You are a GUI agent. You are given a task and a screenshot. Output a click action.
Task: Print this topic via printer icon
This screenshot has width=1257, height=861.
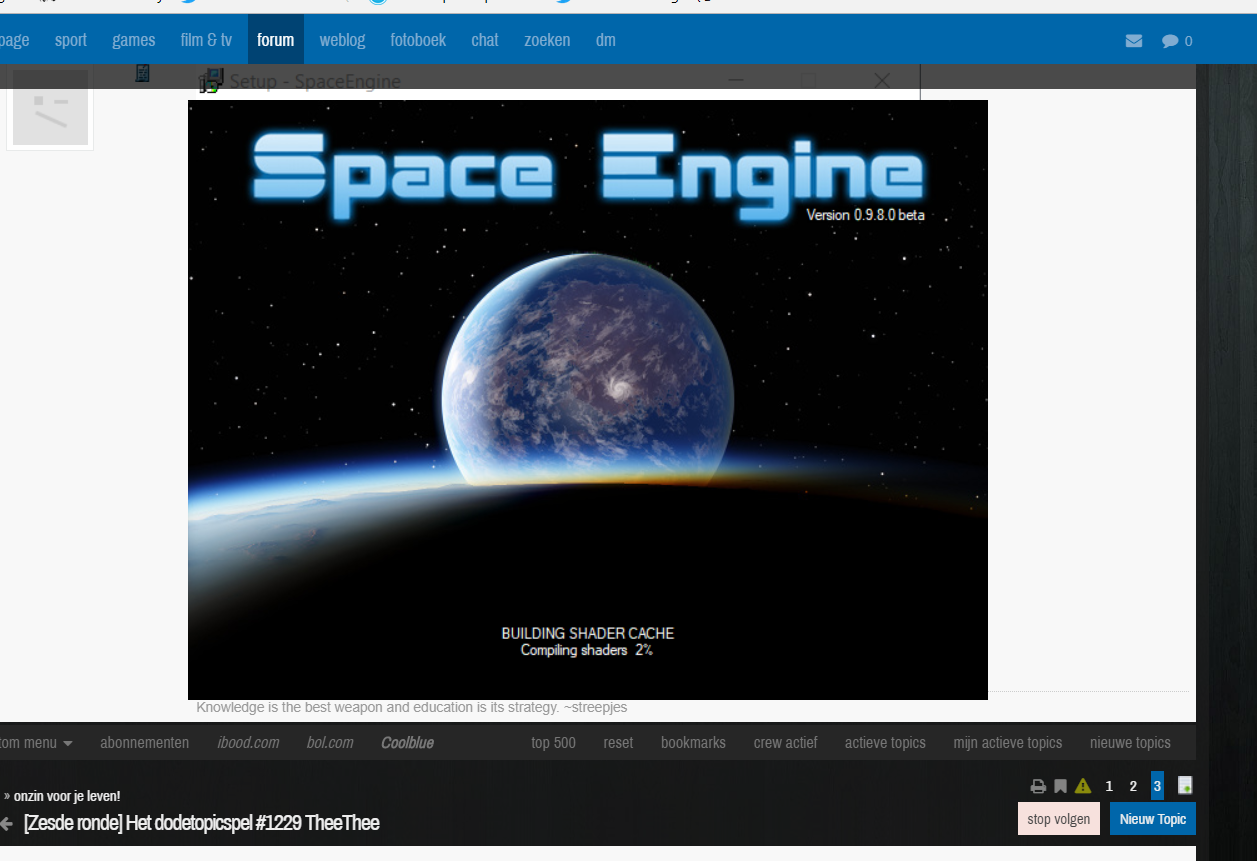click(1039, 786)
